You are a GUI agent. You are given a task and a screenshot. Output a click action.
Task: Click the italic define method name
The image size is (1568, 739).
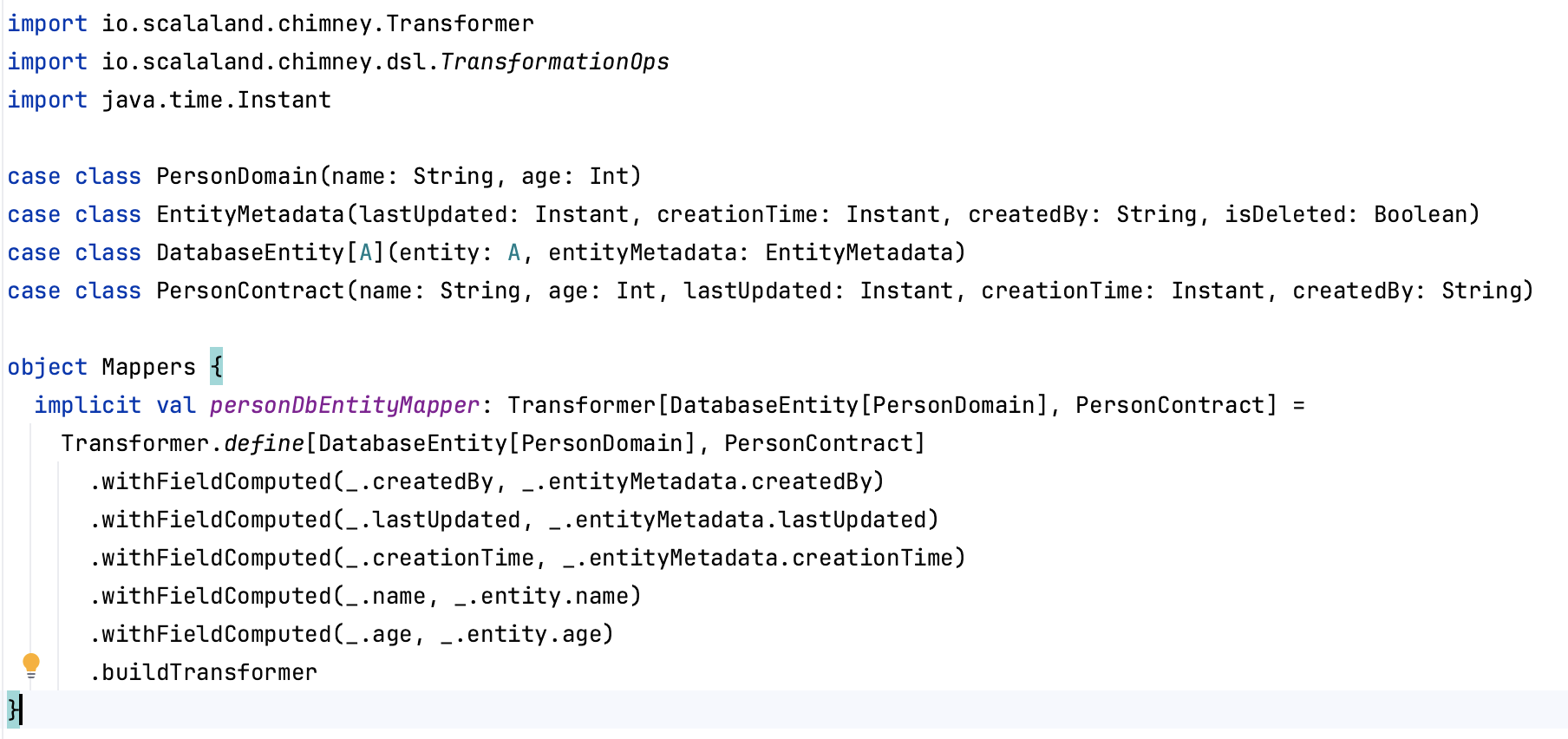click(265, 443)
